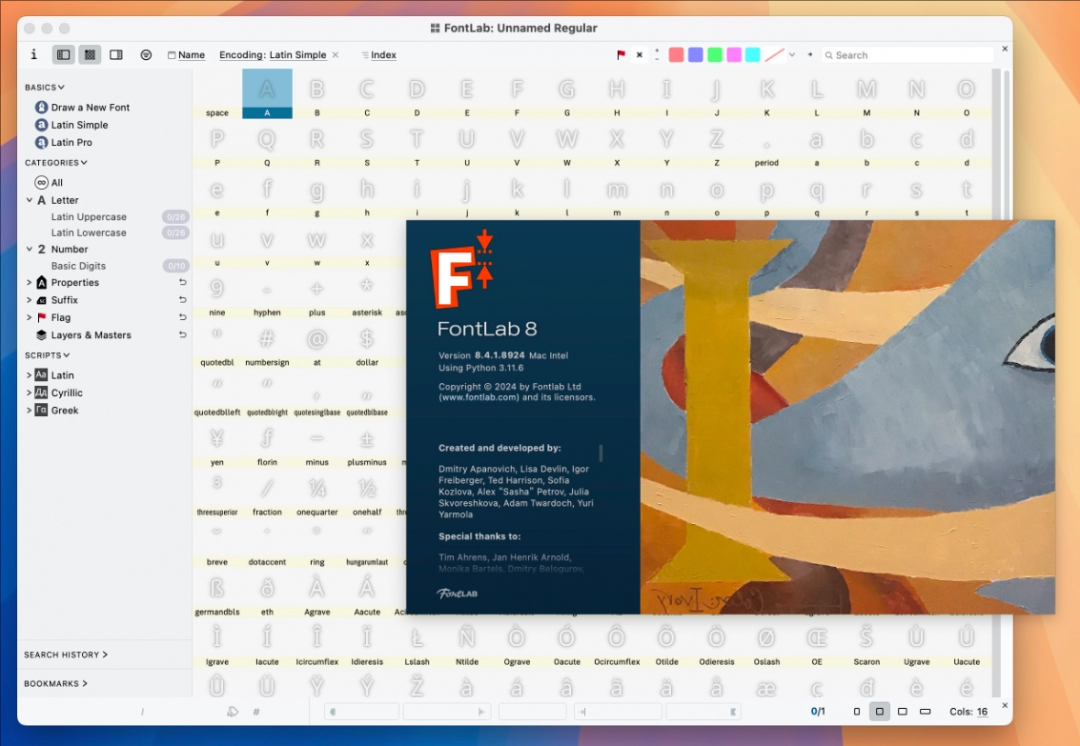Screen dimensions: 1080x746
Task: Select the numbersign glyph cell
Action: pyautogui.click(x=267, y=343)
